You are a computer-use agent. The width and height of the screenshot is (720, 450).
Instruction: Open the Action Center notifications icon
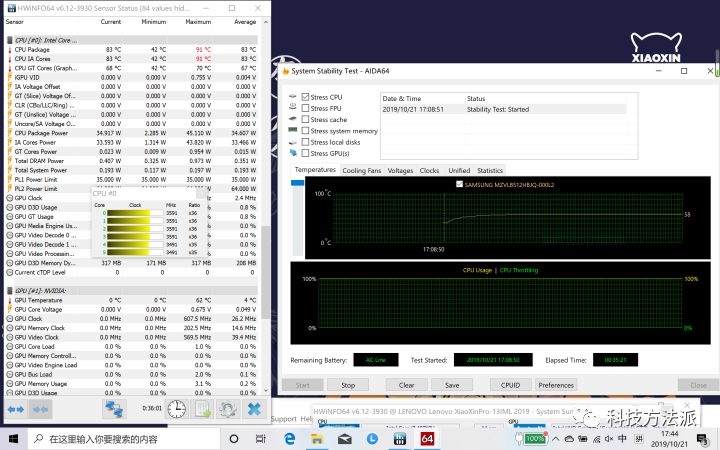[x=703, y=440]
